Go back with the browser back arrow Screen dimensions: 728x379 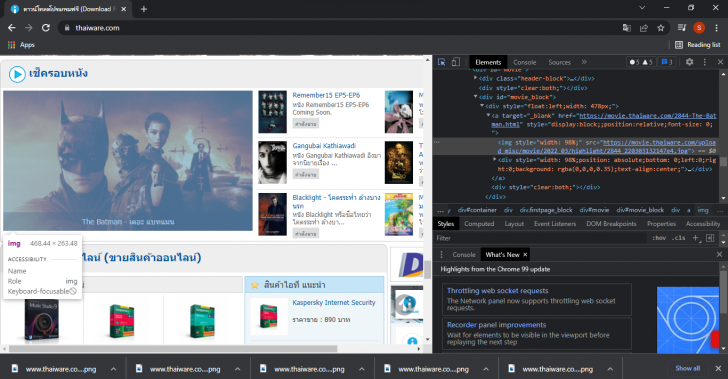tap(12, 28)
